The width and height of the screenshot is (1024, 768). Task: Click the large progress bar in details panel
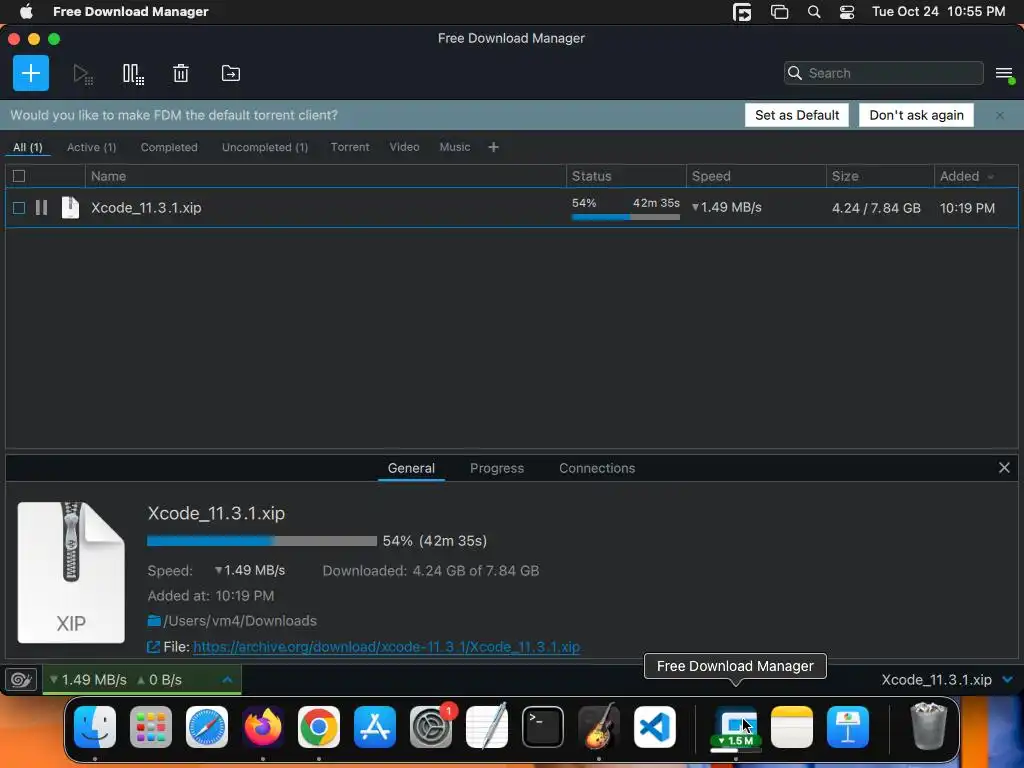point(262,541)
